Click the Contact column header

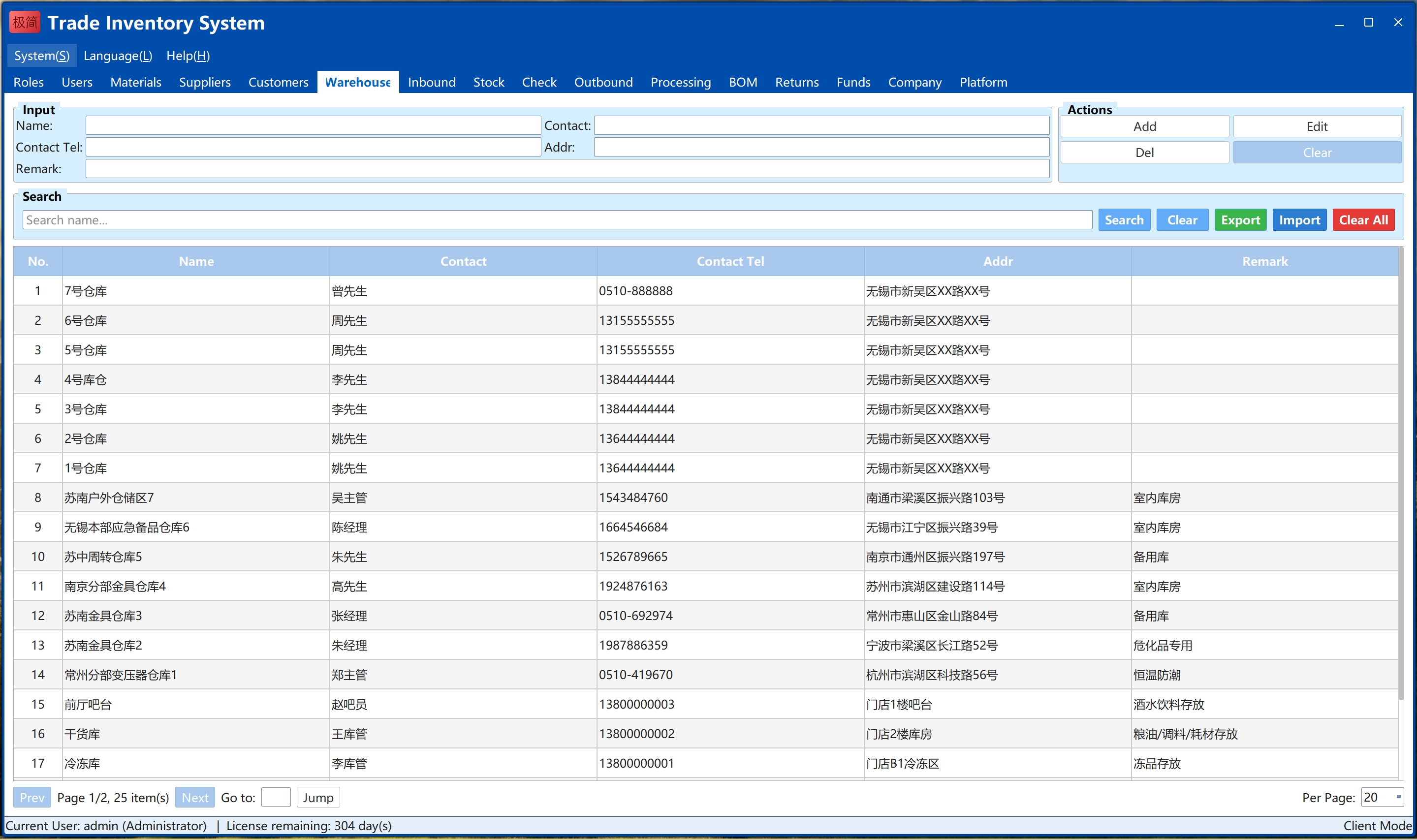pos(463,261)
